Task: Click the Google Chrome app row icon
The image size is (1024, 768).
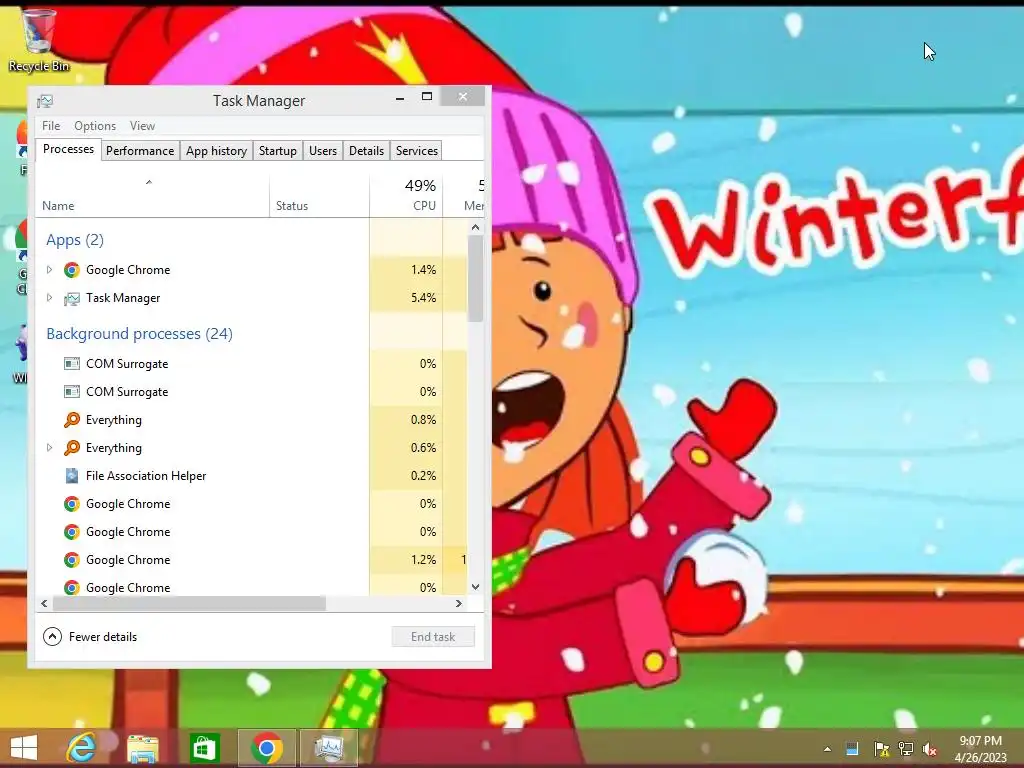Action: coord(72,270)
